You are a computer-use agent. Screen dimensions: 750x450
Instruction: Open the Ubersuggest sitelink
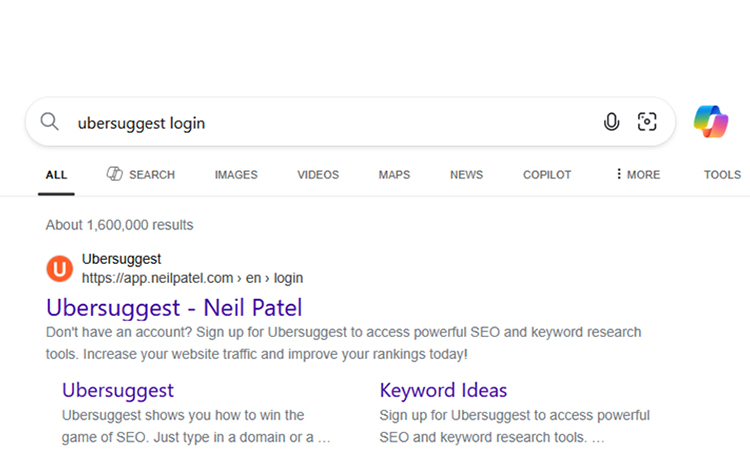pos(118,390)
